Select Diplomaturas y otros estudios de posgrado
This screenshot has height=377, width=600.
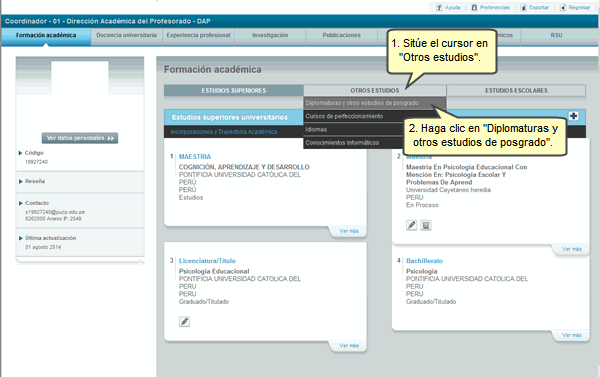pos(375,103)
